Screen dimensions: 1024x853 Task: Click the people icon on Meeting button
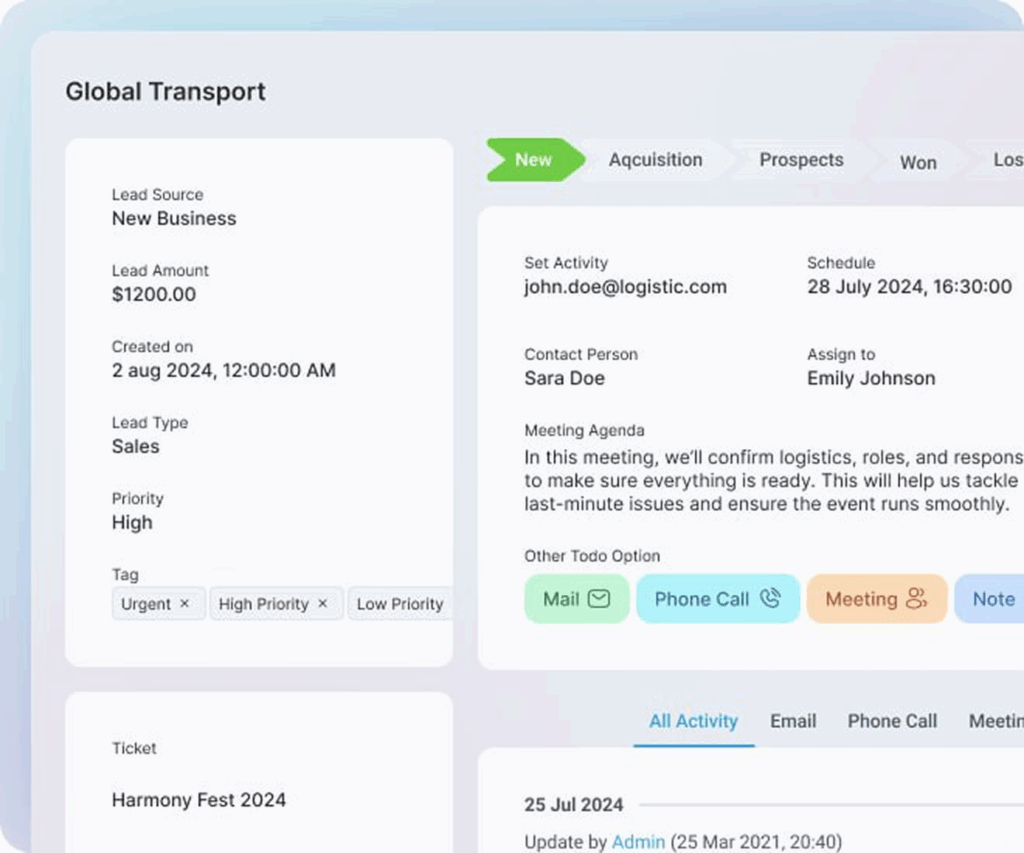click(916, 599)
